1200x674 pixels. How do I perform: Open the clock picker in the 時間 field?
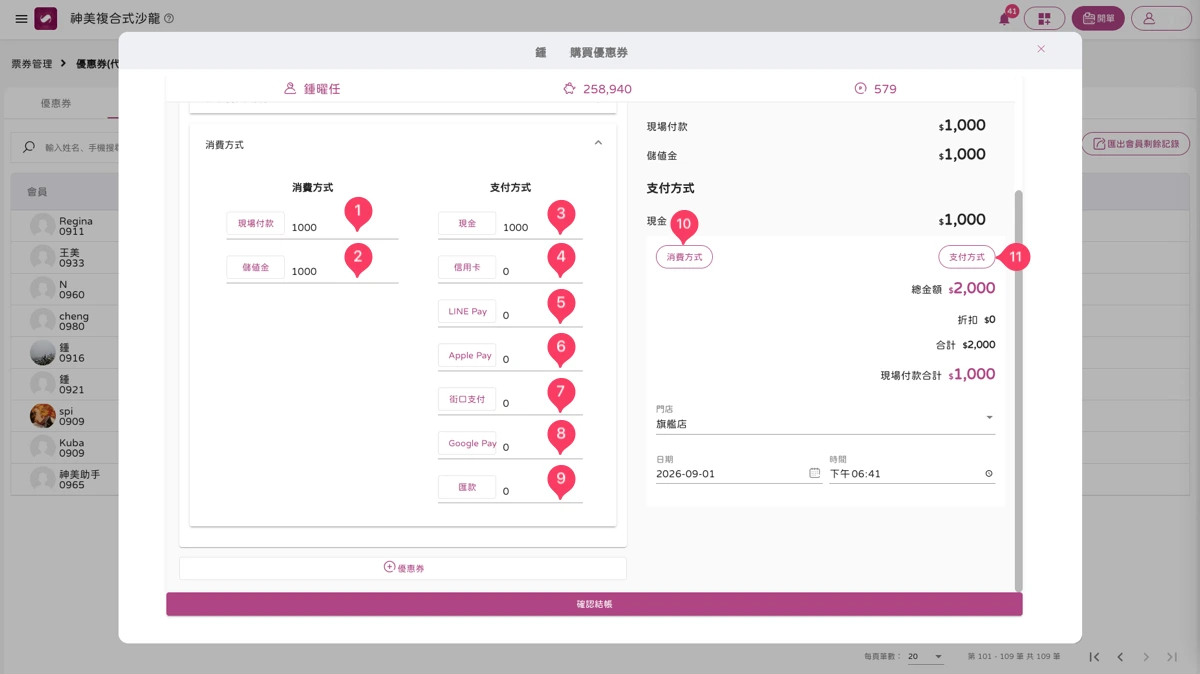989,473
